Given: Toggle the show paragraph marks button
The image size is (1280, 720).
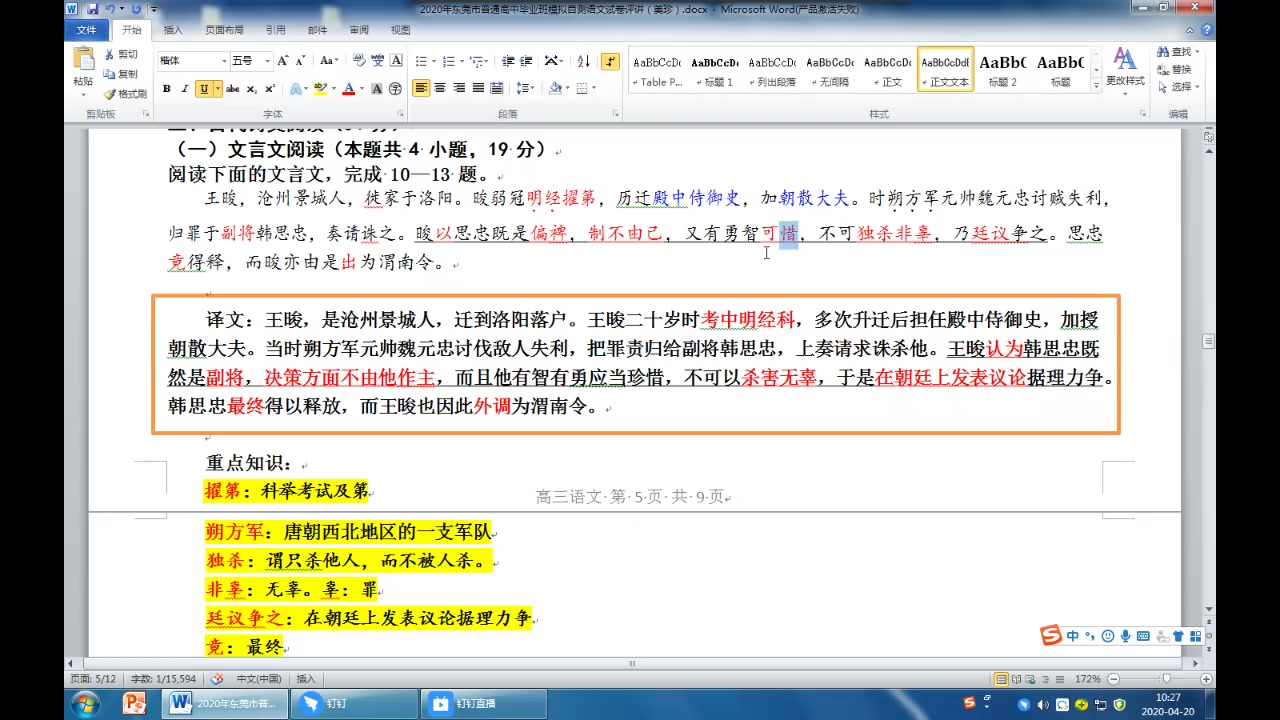Looking at the screenshot, I should coord(611,61).
